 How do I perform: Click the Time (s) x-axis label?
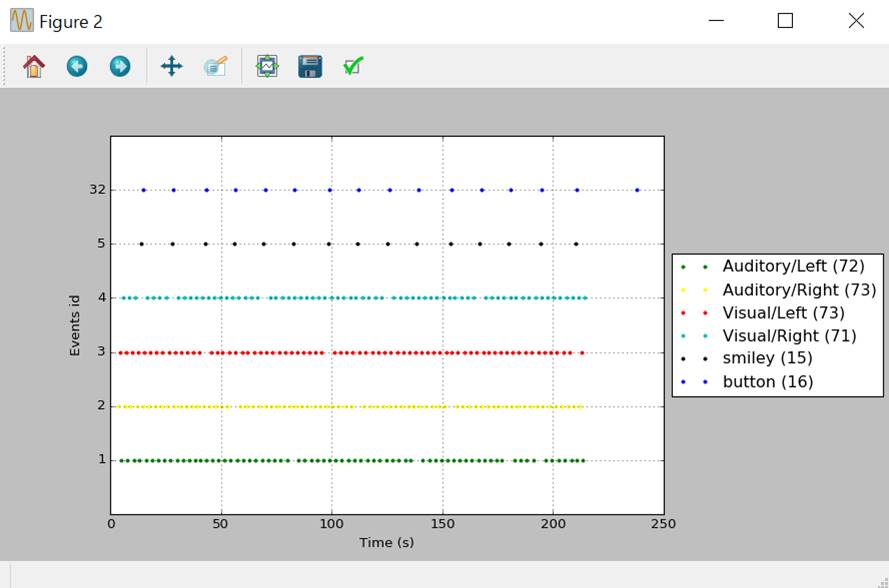tap(386, 543)
